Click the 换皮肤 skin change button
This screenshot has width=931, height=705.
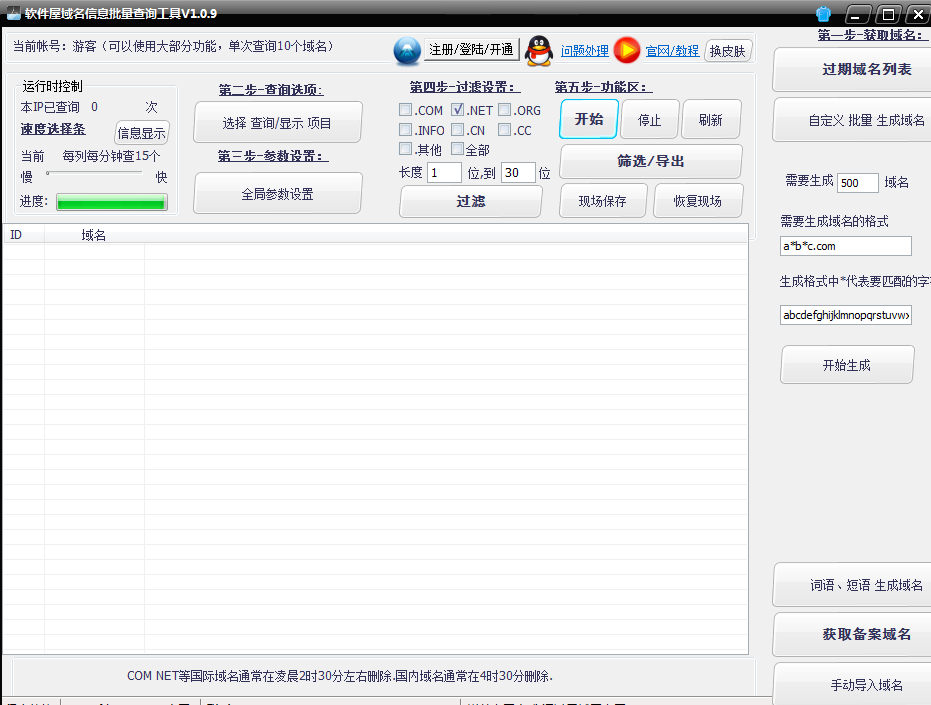[x=728, y=51]
